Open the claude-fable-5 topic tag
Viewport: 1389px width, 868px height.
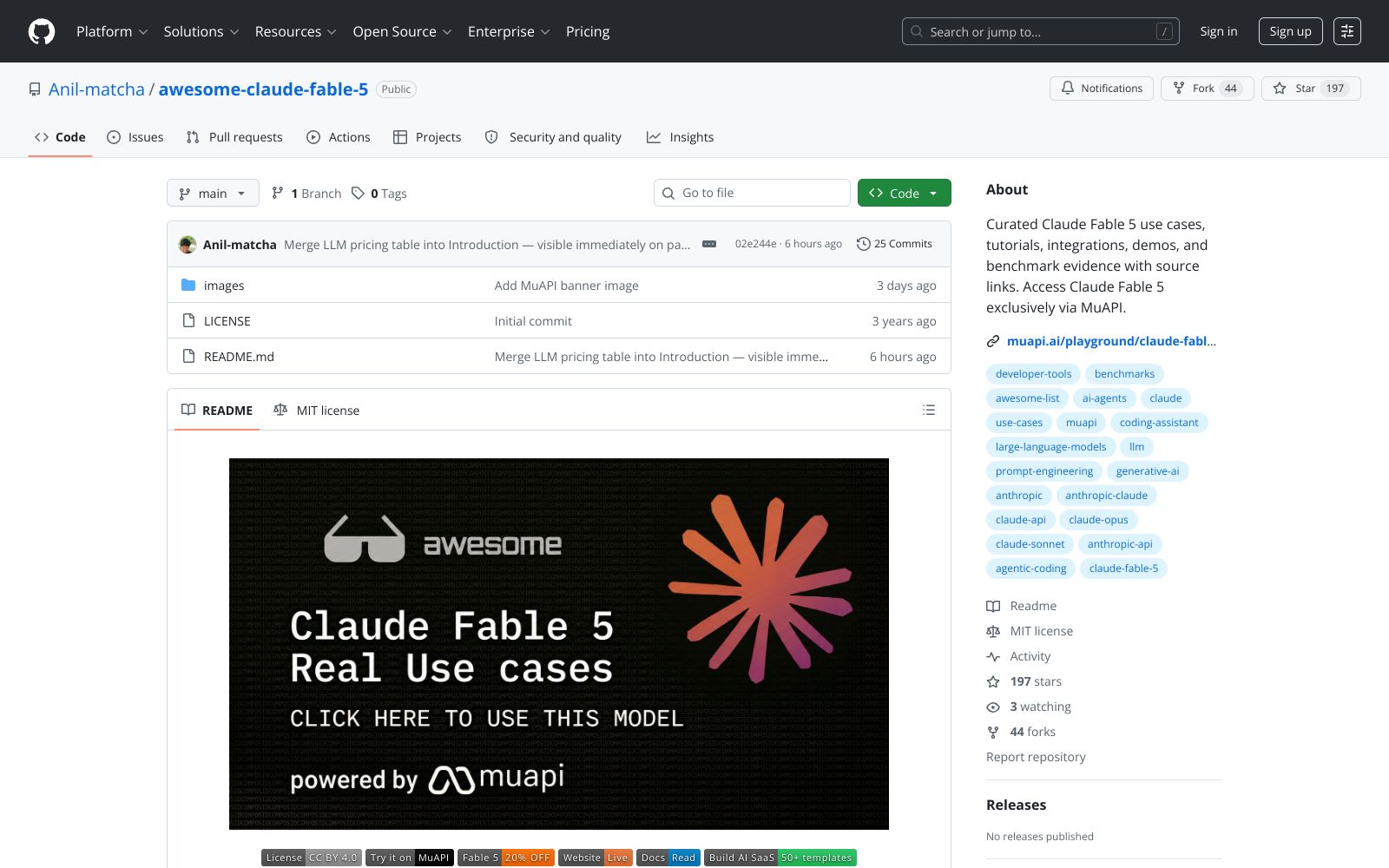[1123, 569]
